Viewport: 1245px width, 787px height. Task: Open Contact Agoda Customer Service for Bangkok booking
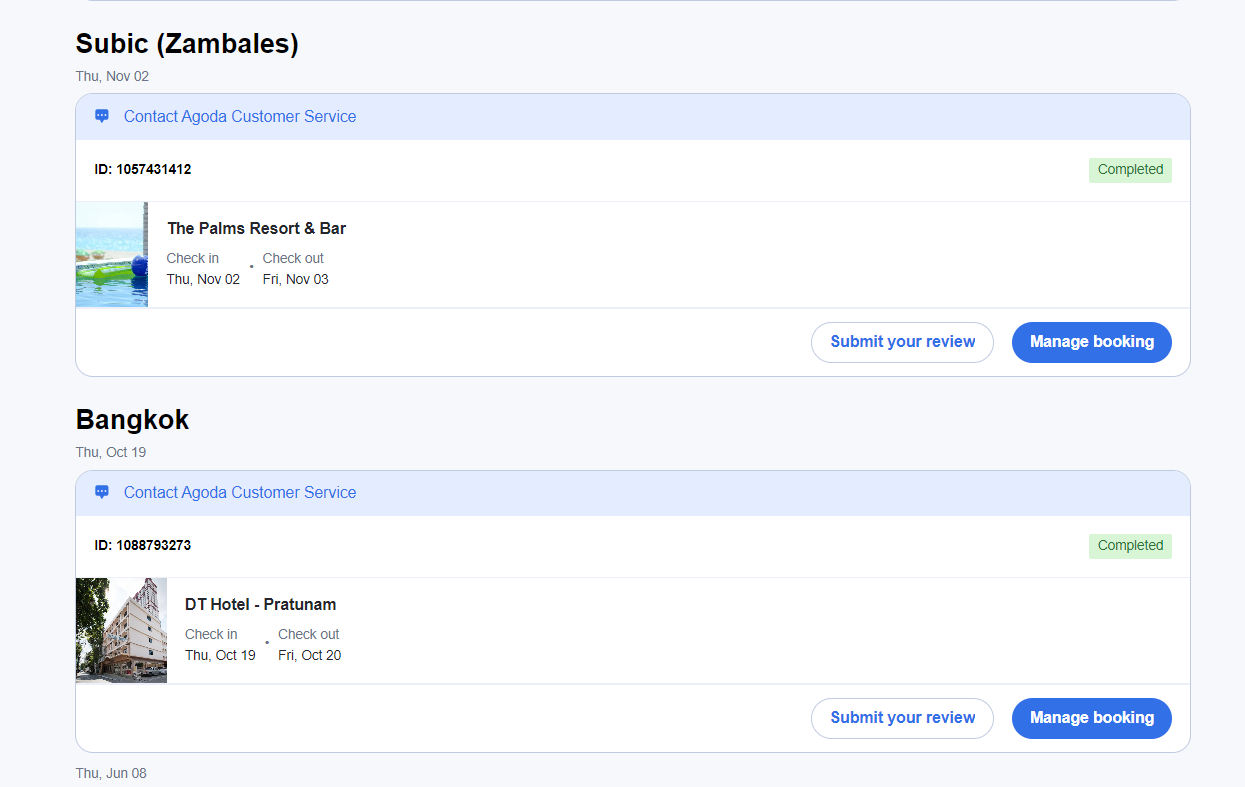click(x=239, y=492)
